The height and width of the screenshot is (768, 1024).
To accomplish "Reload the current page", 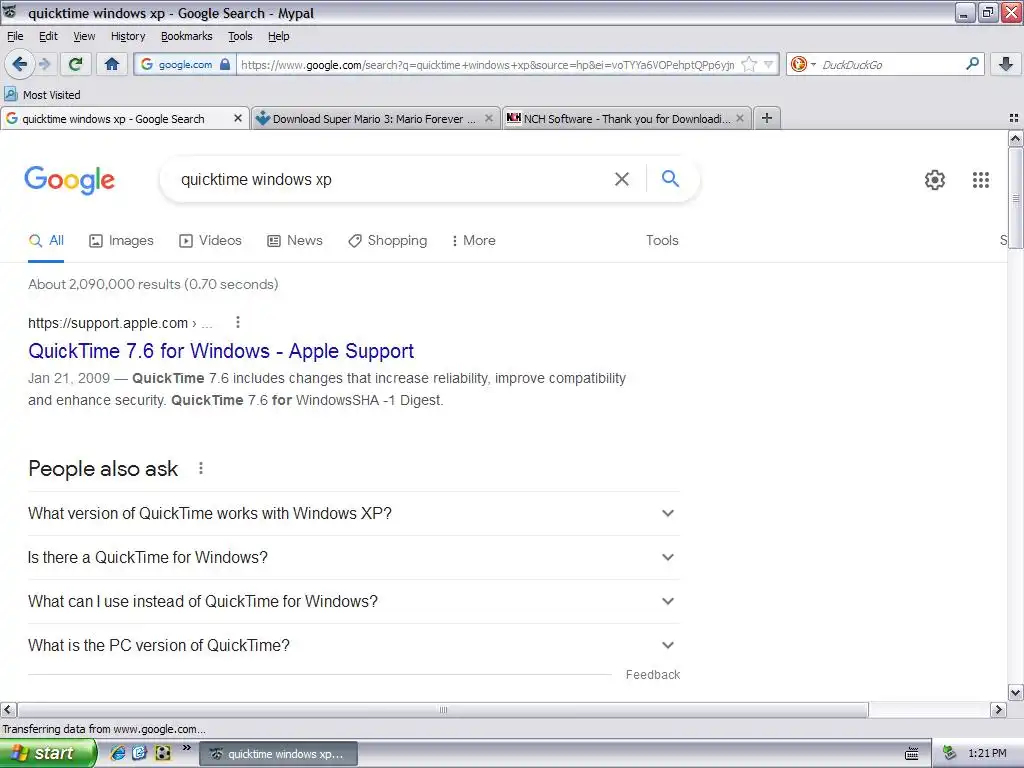I will (76, 64).
